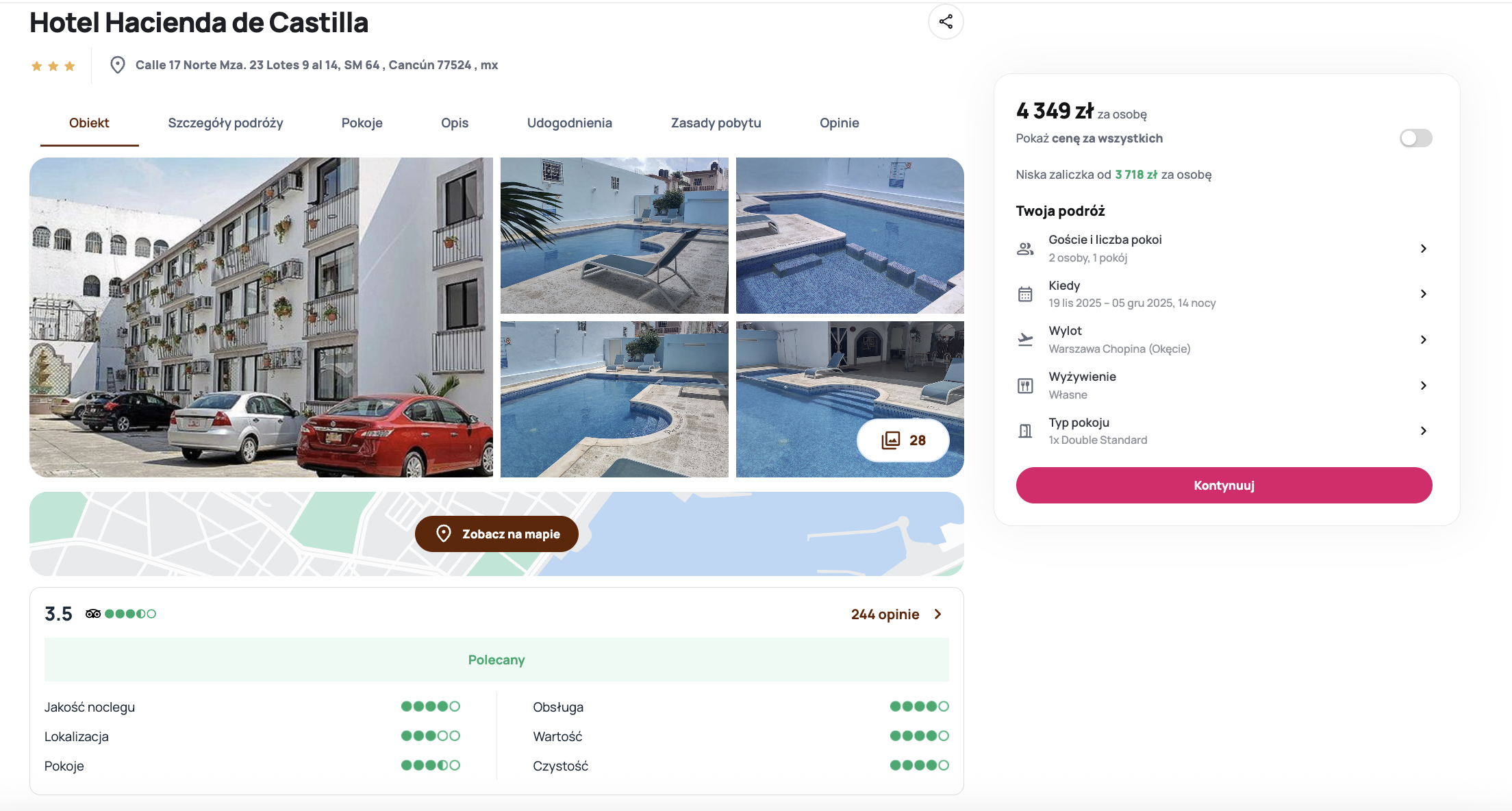Image resolution: width=1512 pixels, height=811 pixels.
Task: Click the Kontynuuj button
Action: (x=1224, y=486)
